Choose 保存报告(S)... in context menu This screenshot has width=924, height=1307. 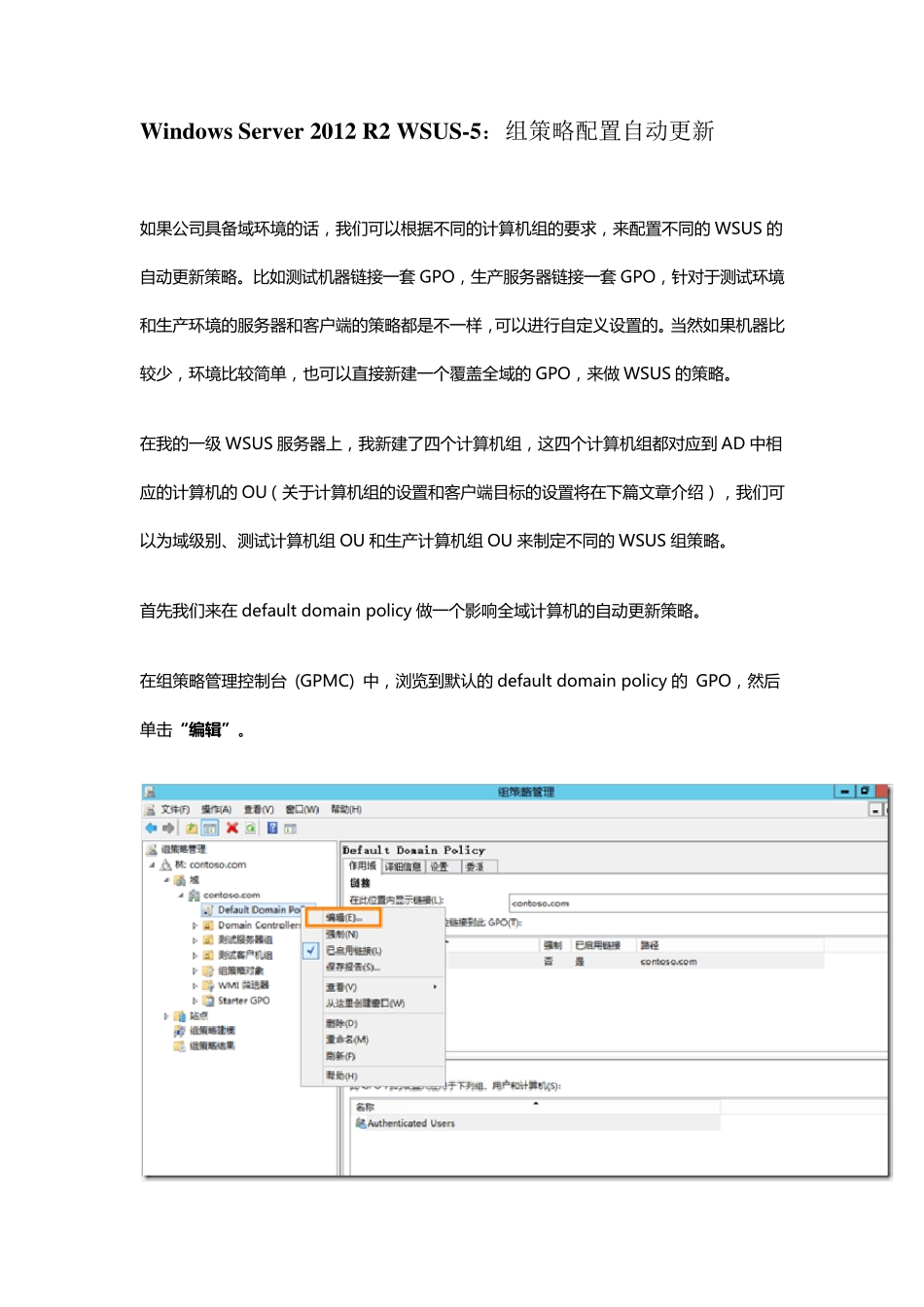373,968
